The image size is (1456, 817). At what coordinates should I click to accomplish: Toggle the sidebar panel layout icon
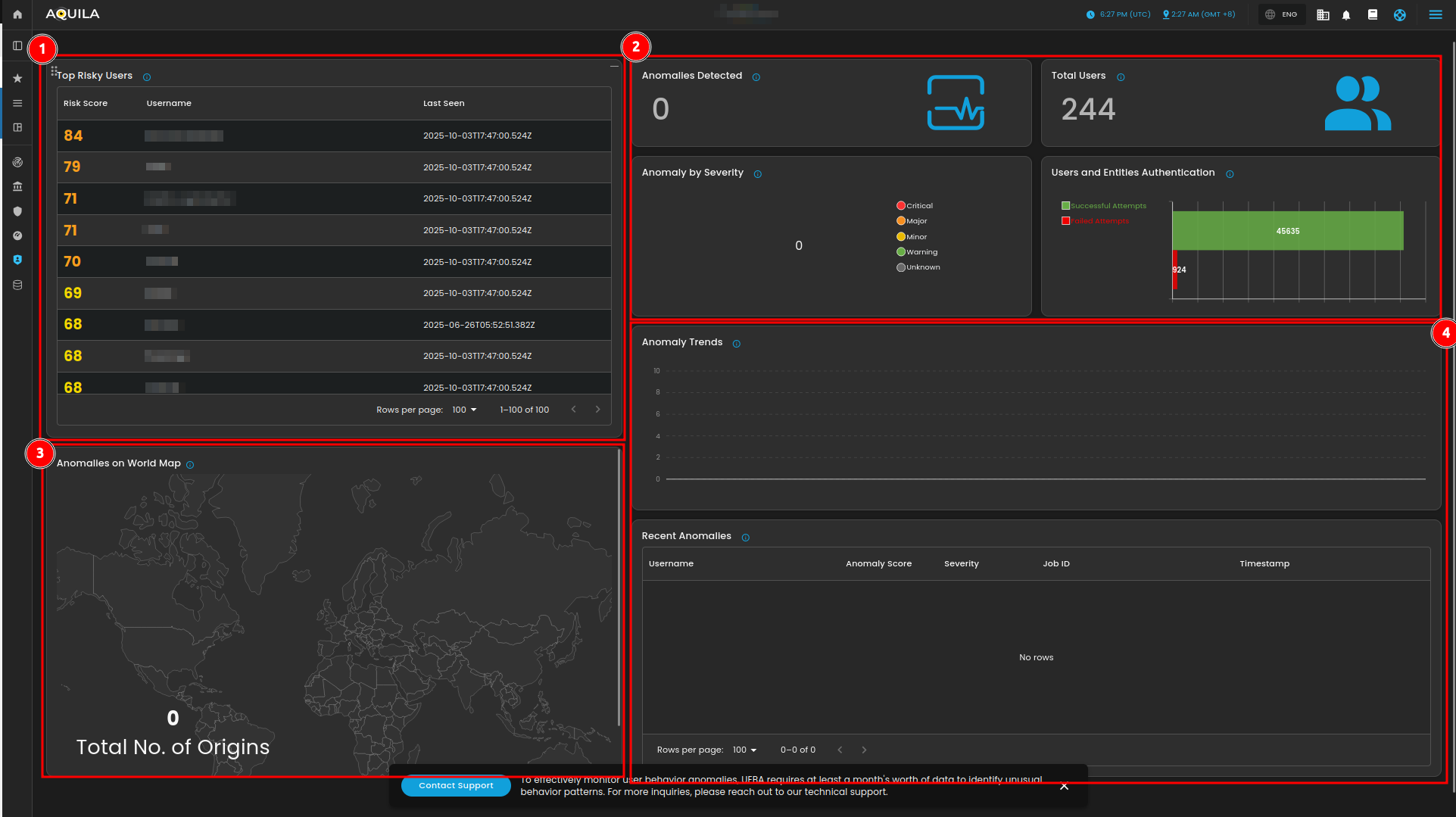click(17, 45)
